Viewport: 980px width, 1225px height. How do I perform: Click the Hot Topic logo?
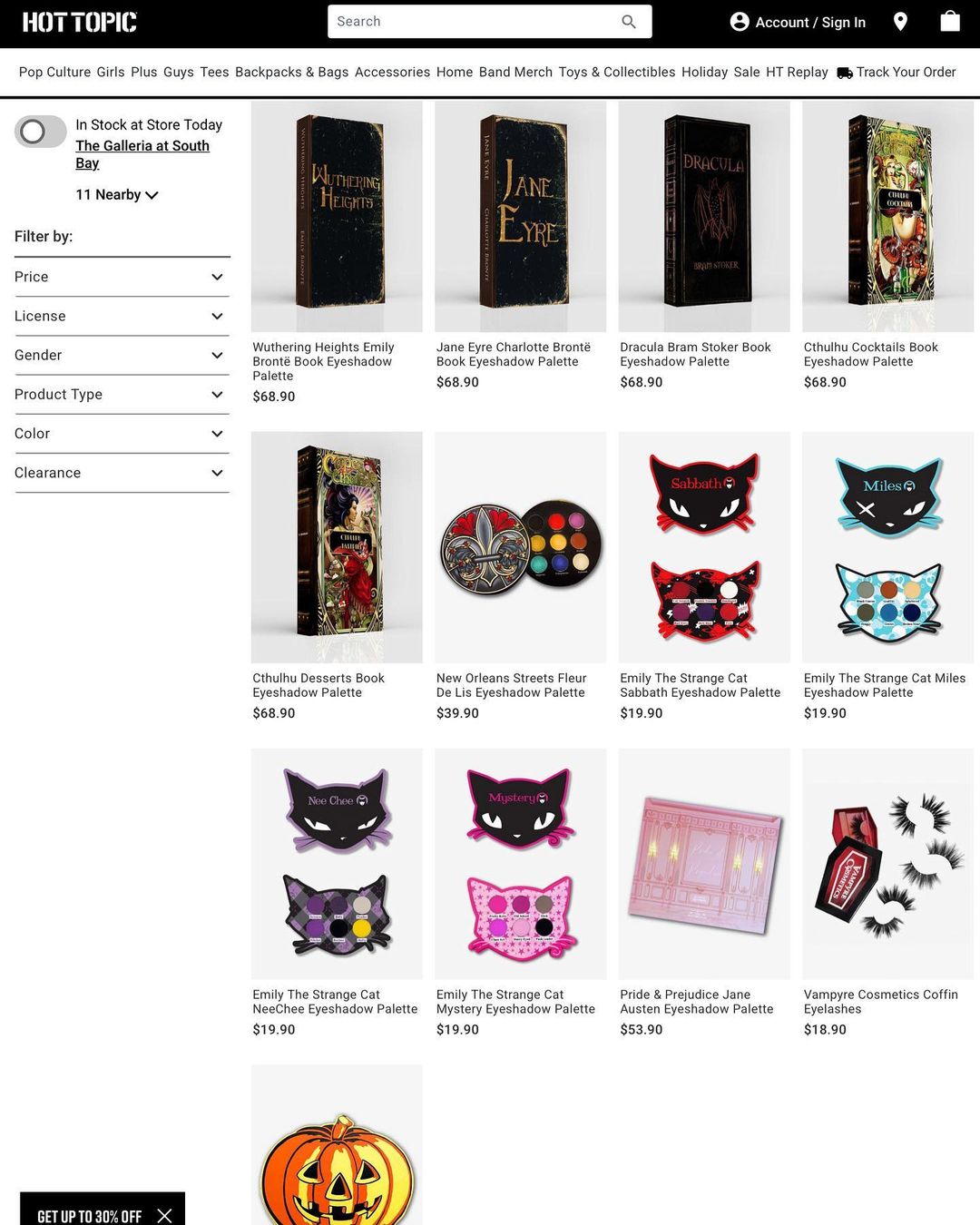coord(80,22)
